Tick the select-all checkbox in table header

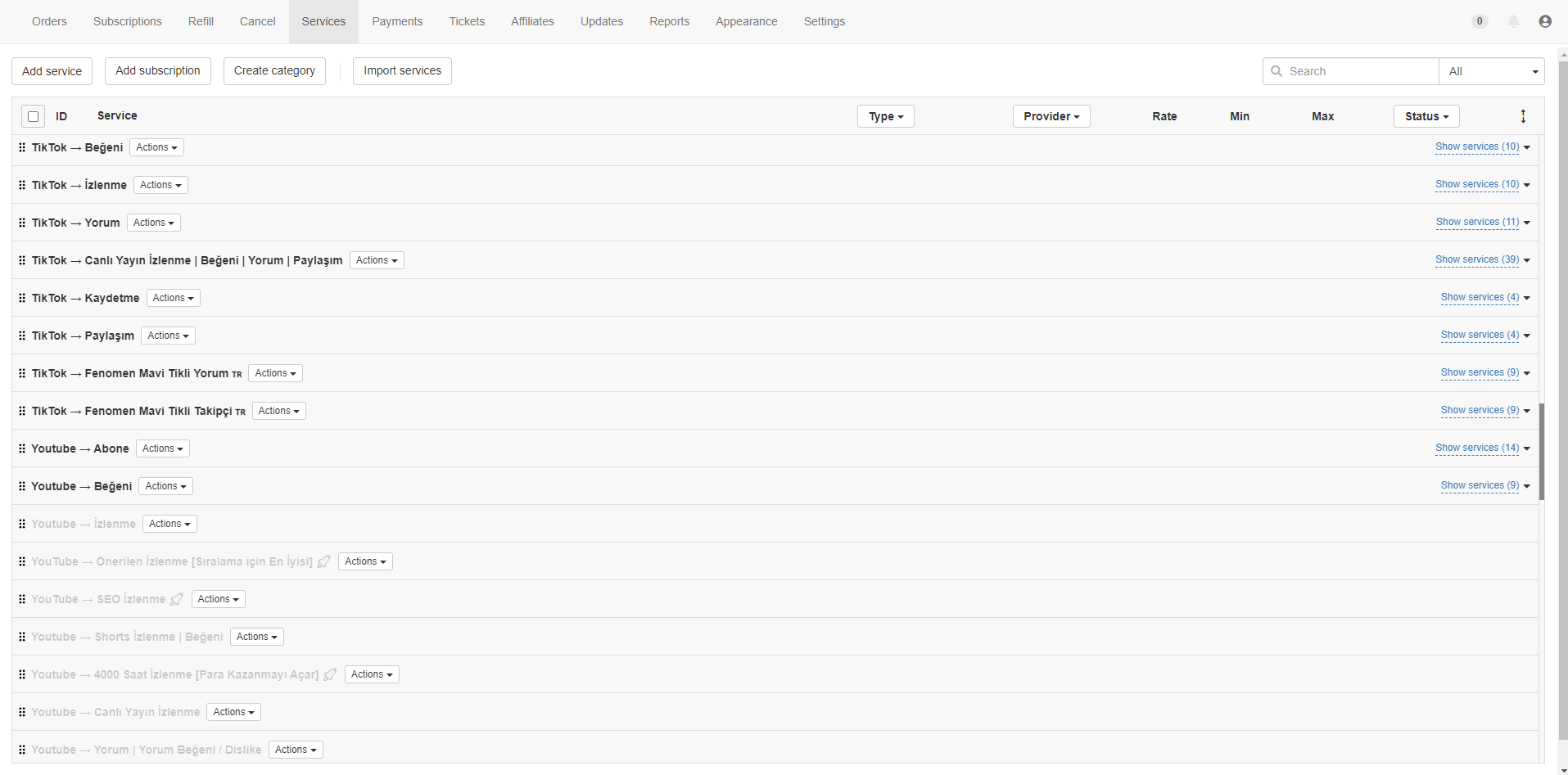coord(33,116)
